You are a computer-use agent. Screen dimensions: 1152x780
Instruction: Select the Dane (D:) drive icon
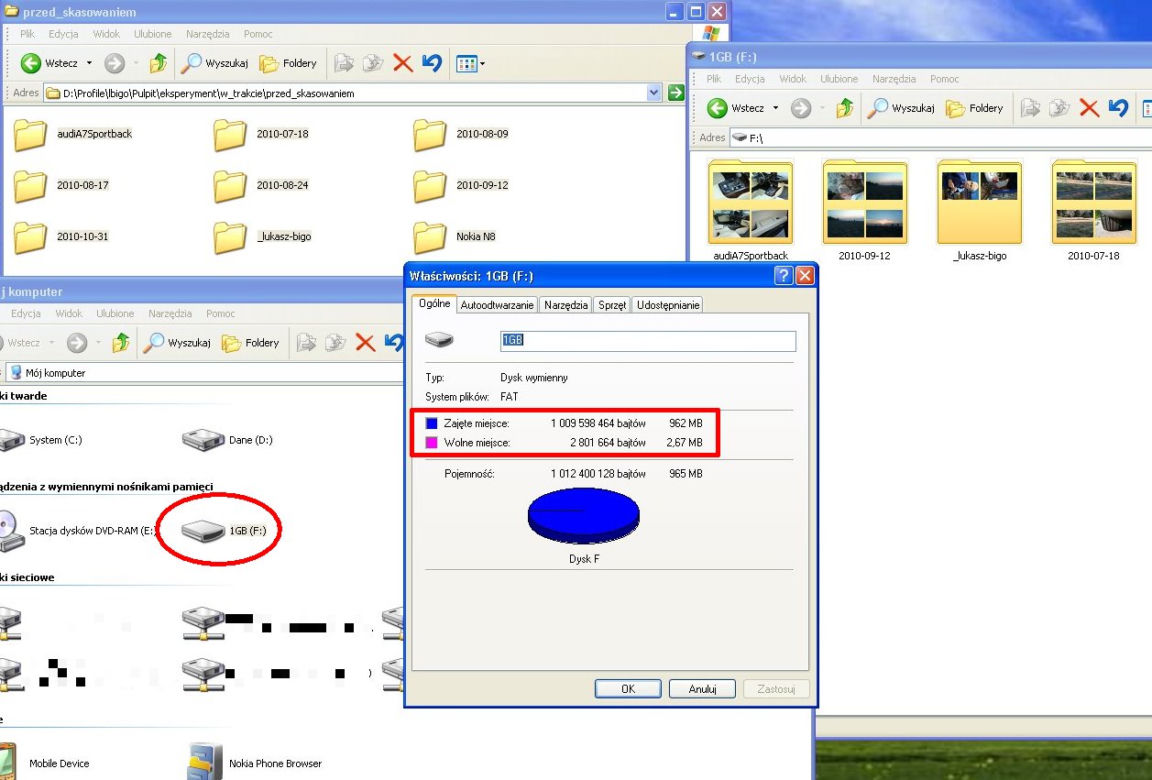(x=203, y=440)
